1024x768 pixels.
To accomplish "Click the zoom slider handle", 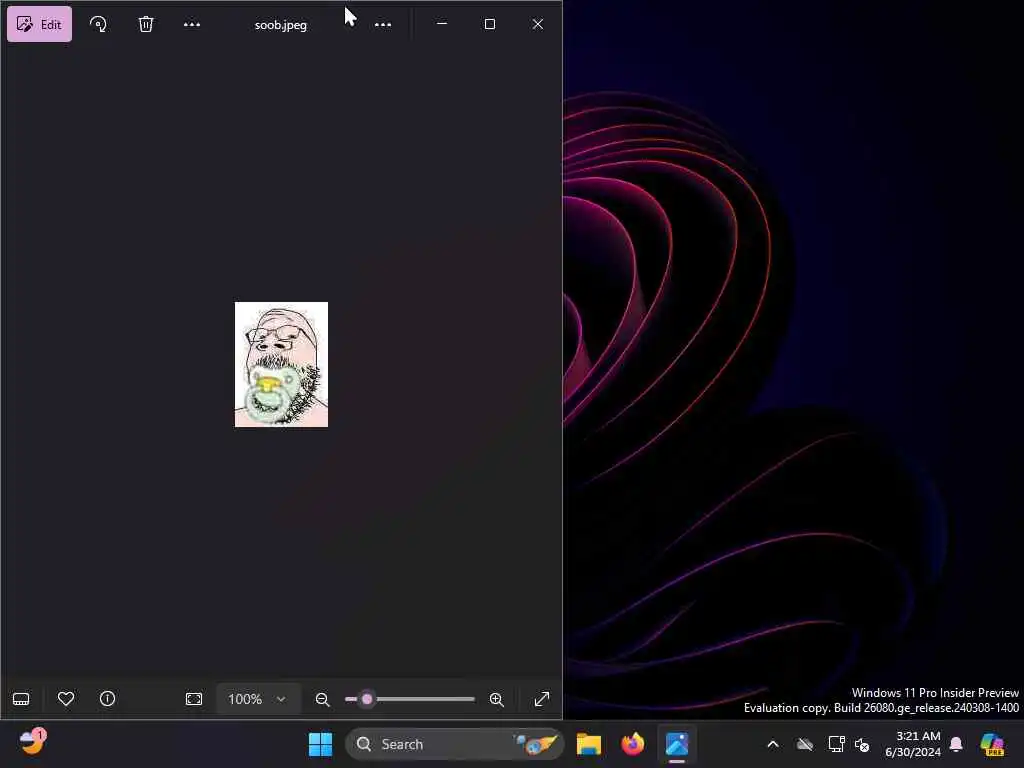I will click(367, 699).
